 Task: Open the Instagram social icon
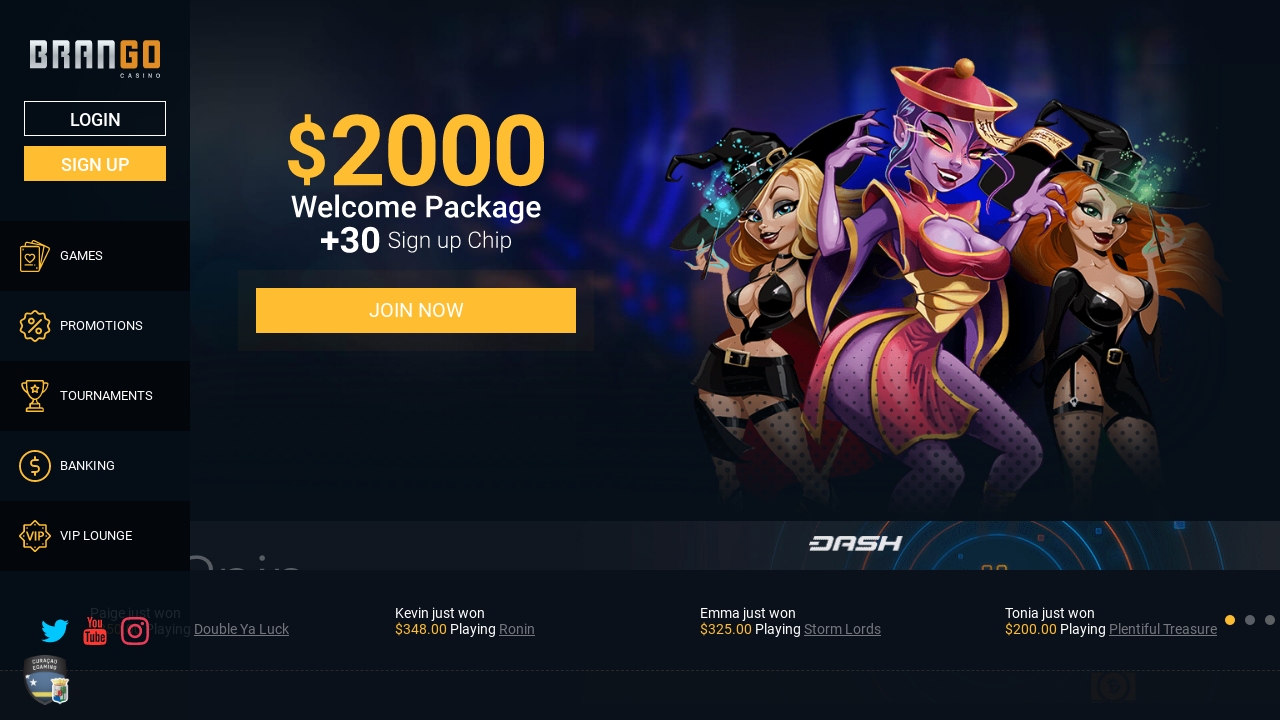coord(135,631)
